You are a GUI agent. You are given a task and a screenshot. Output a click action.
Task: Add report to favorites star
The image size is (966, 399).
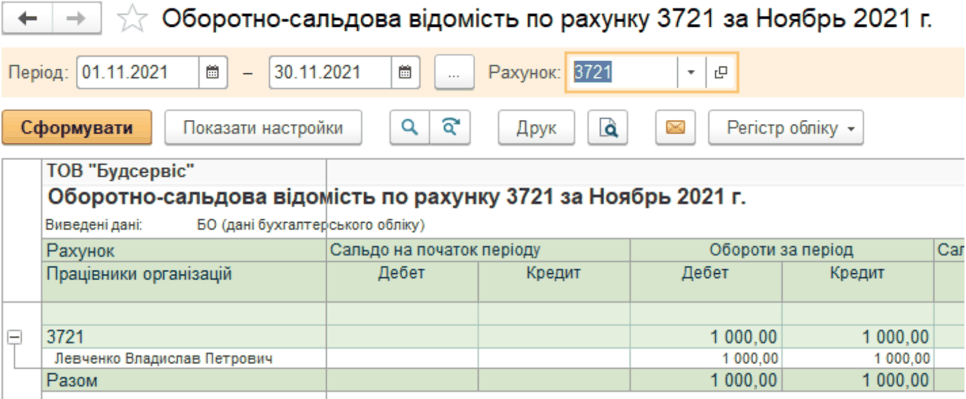pyautogui.click(x=132, y=18)
